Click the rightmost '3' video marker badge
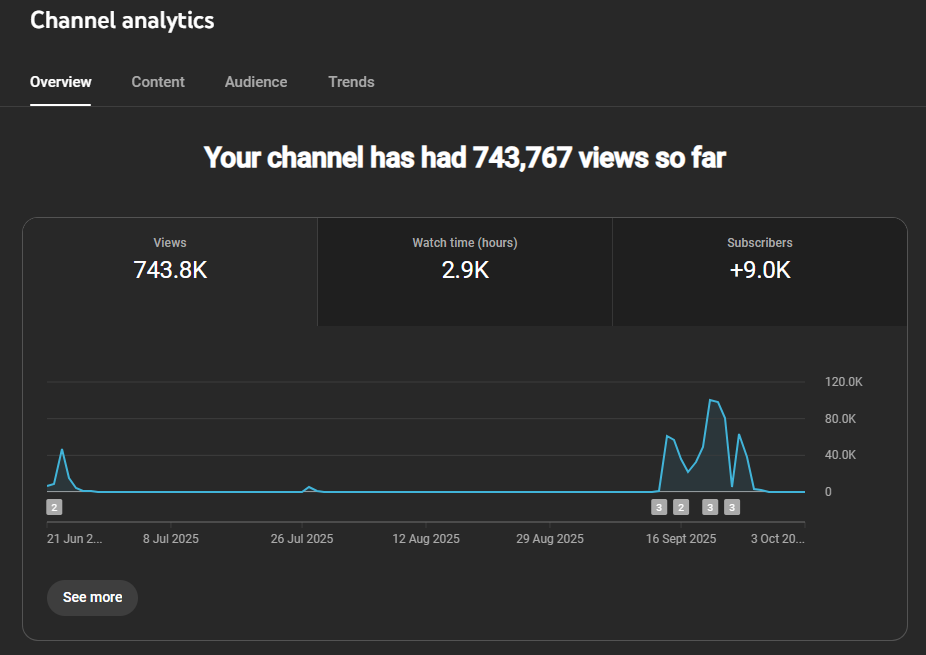The width and height of the screenshot is (926, 655). point(732,507)
